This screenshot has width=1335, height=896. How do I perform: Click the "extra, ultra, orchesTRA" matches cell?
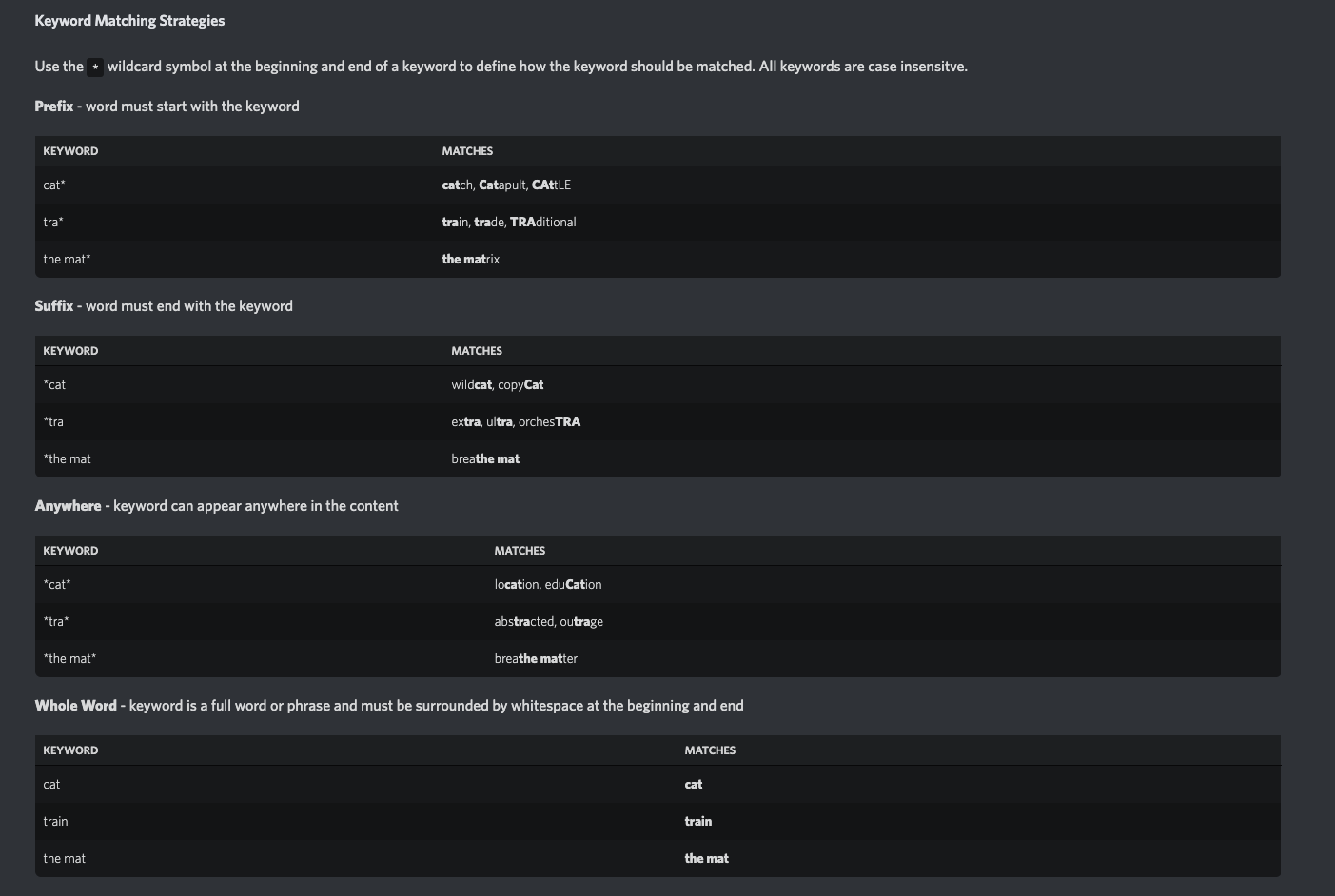coord(516,422)
